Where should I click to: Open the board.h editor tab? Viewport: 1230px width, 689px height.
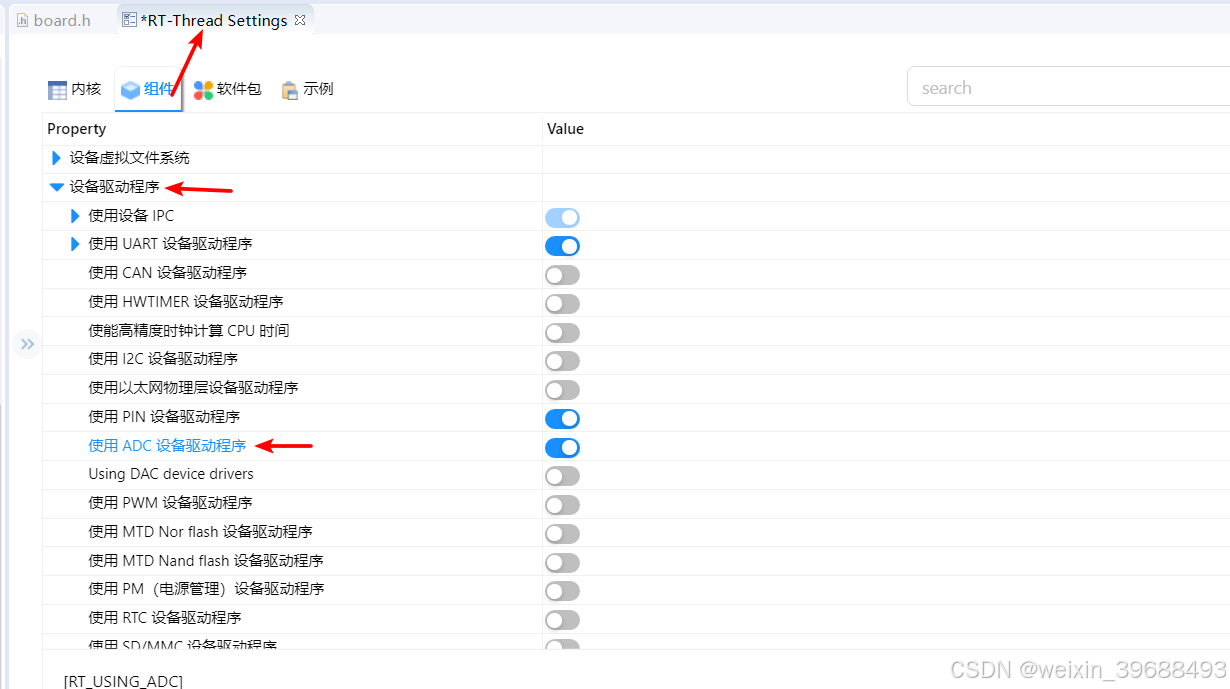(x=54, y=20)
